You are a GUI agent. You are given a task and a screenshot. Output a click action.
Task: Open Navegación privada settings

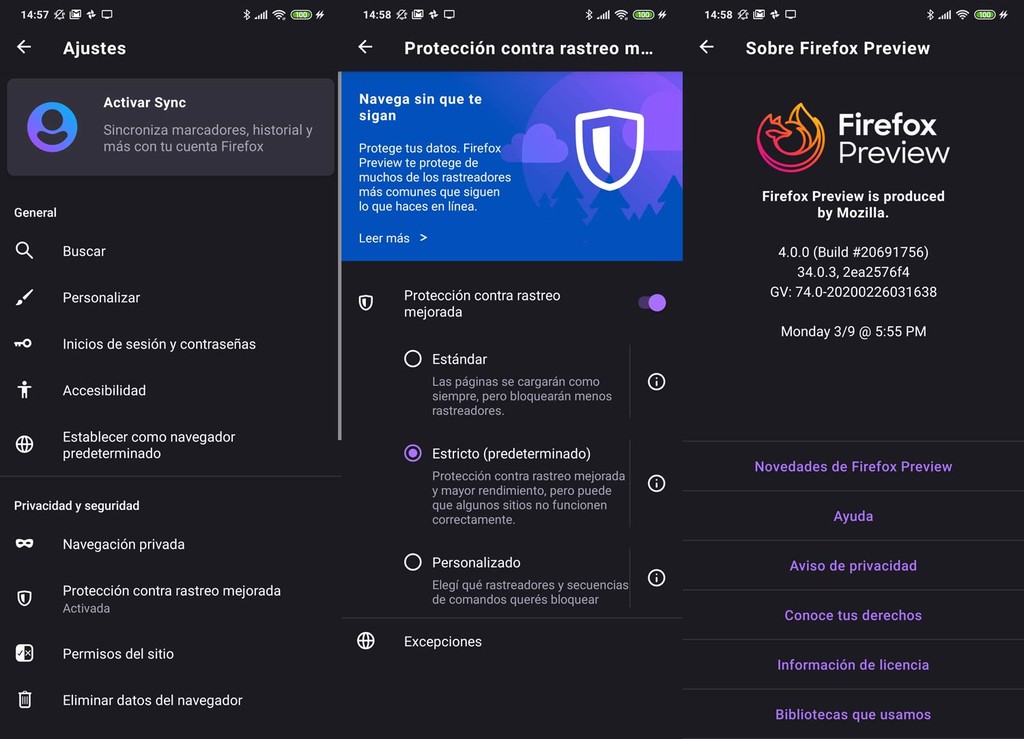coord(170,544)
